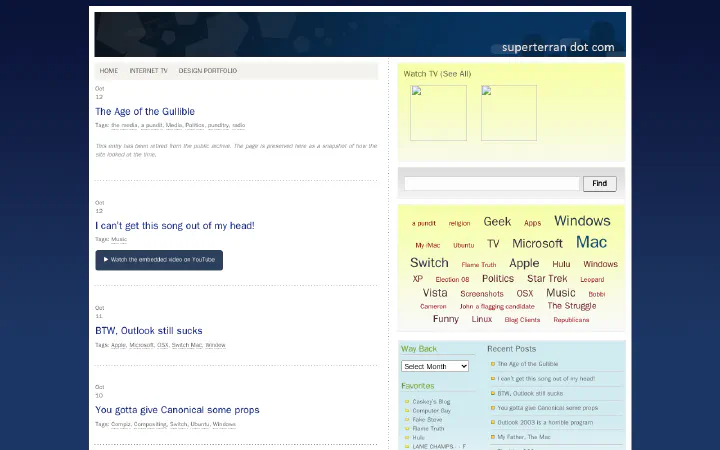Viewport: 720px width, 450px height.
Task: Click 'Watch the embedded video on YouTube' button
Action: 159,260
